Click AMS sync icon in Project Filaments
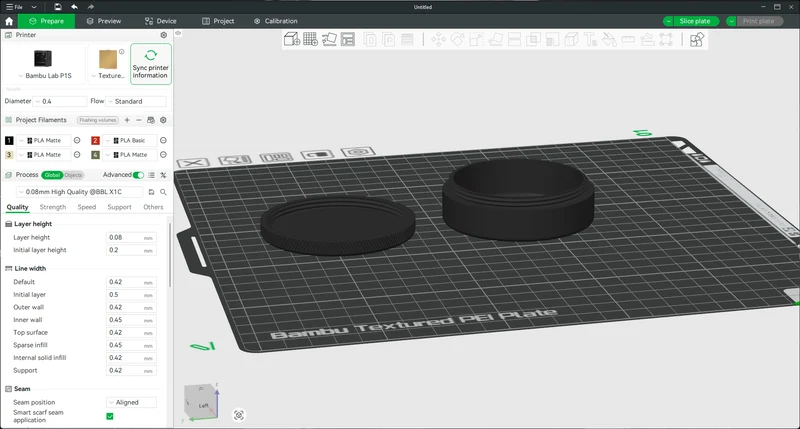 coord(151,120)
